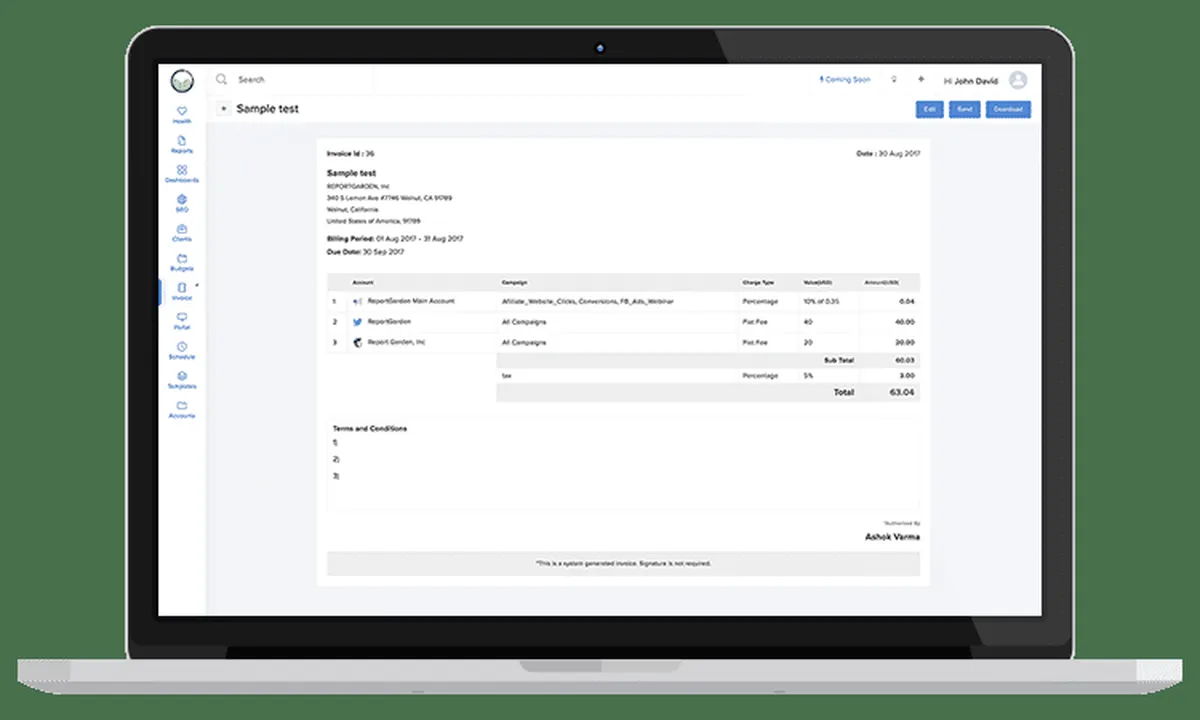Click the Total amount 63.04

coord(902,393)
